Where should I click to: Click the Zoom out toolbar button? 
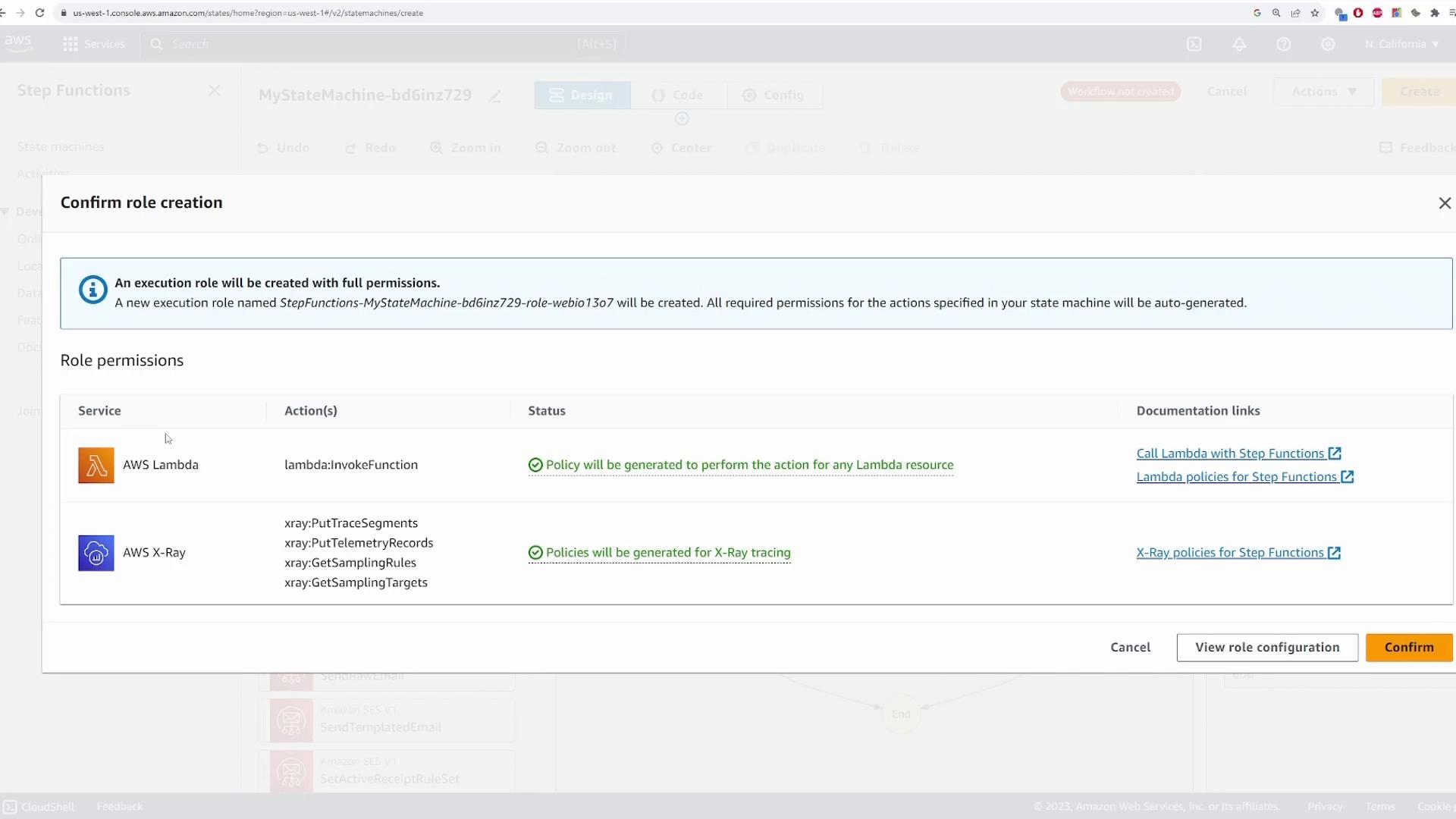point(576,148)
